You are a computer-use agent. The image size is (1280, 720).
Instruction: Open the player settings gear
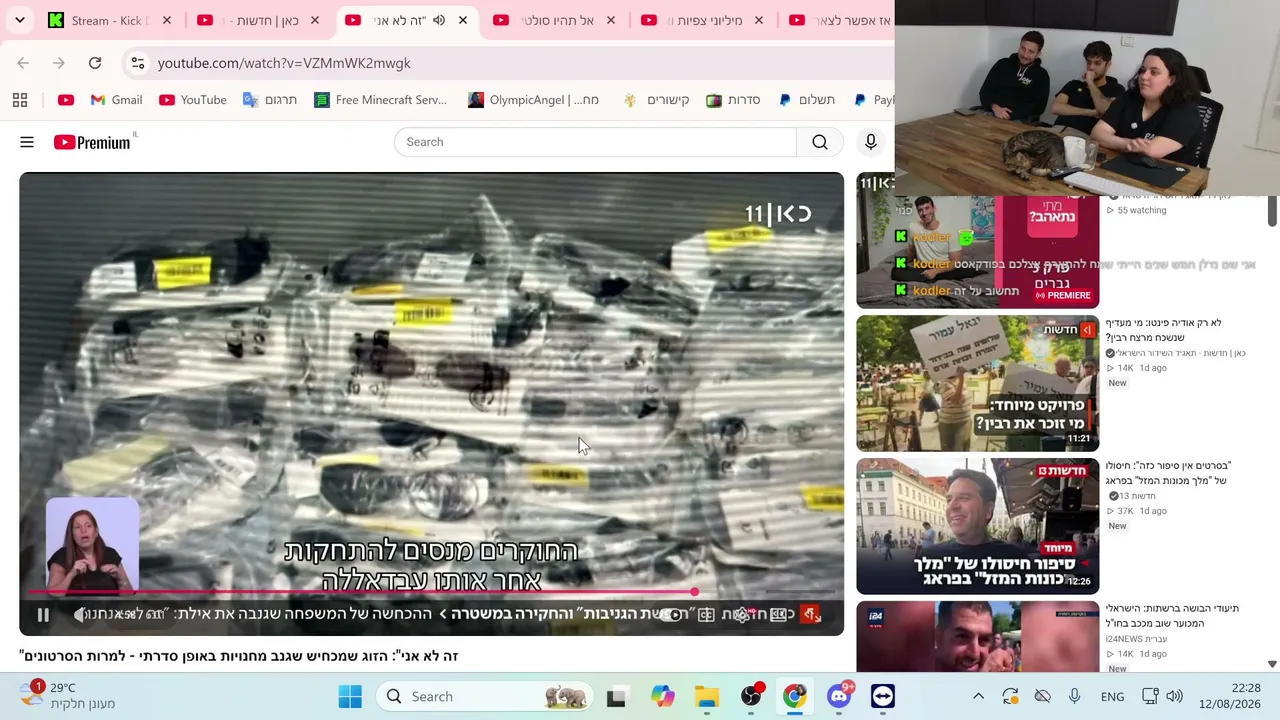(x=741, y=615)
